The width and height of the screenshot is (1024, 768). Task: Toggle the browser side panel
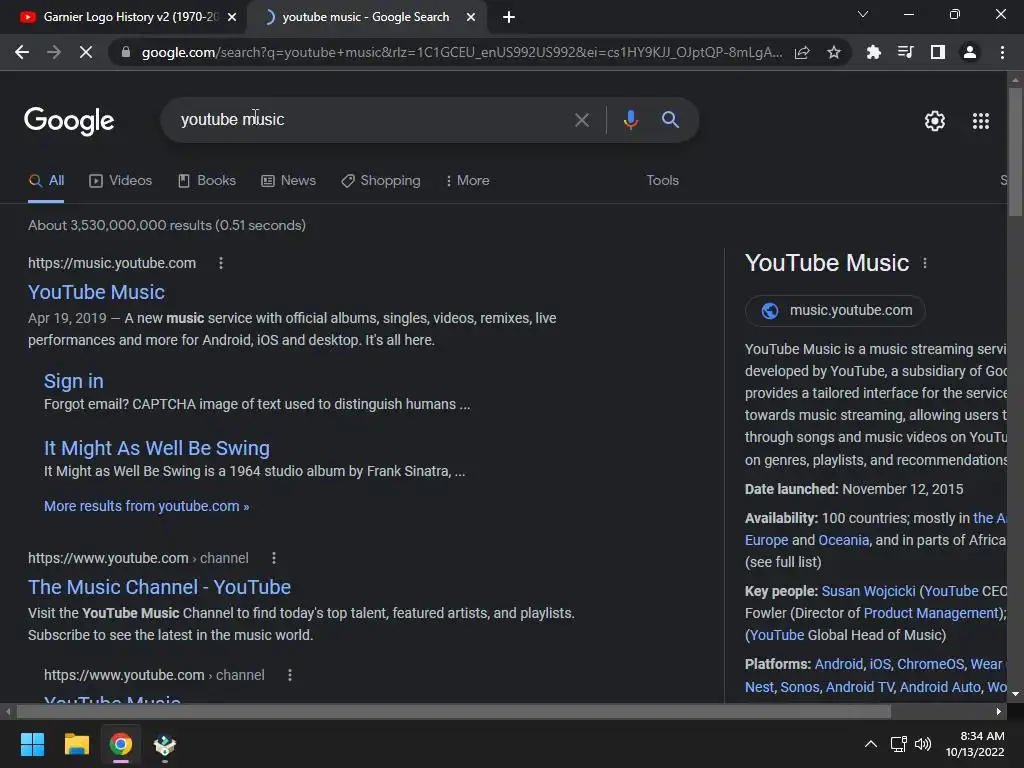(937, 52)
